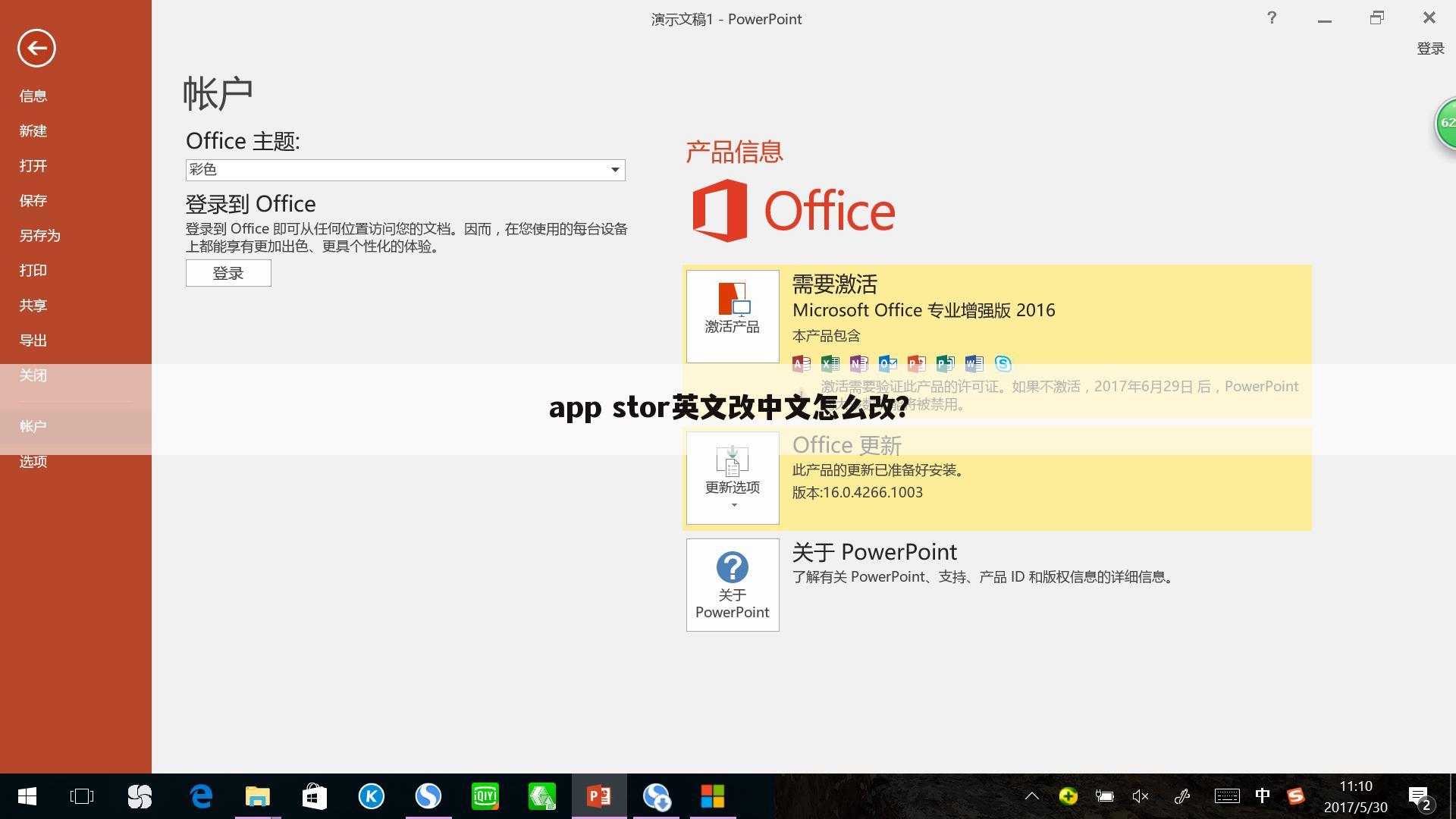Select 打印 in the sidebar
1456x819 pixels.
pos(33,271)
